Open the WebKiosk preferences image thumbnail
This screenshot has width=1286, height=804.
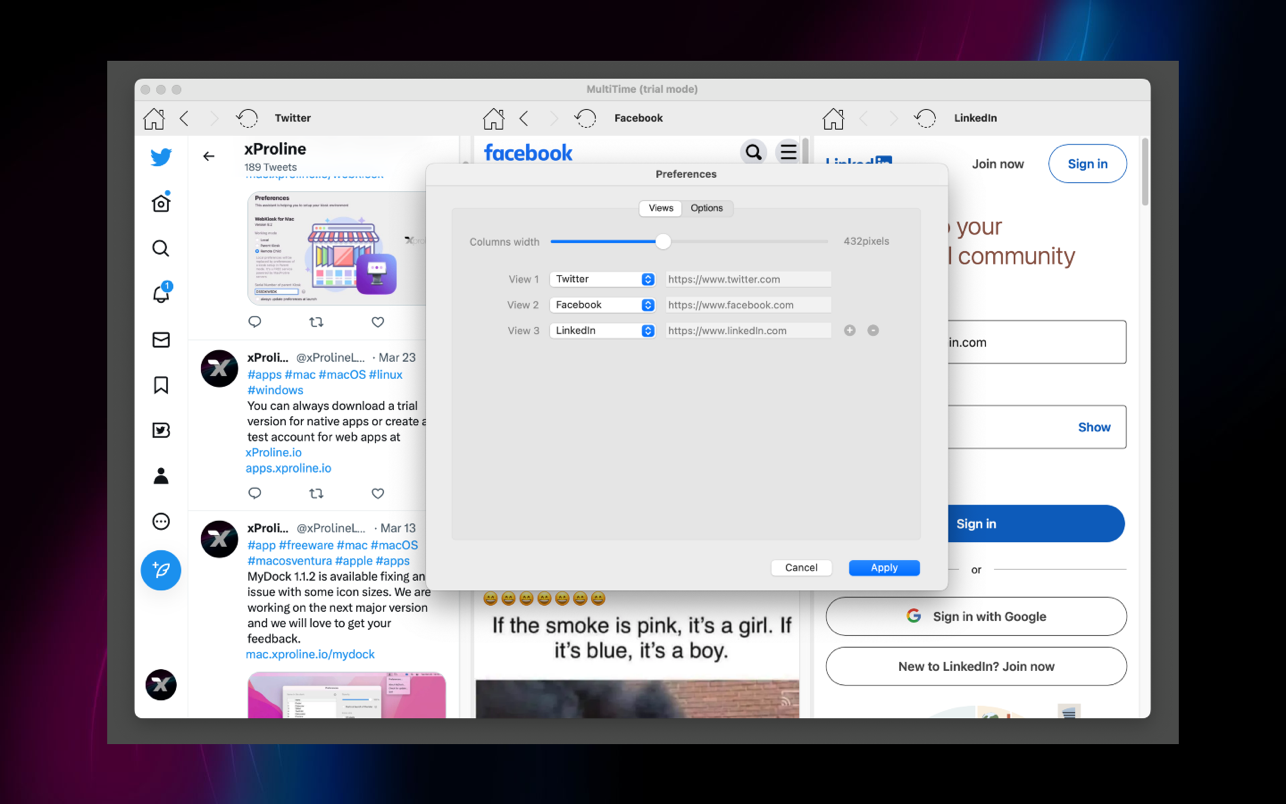pyautogui.click(x=337, y=248)
